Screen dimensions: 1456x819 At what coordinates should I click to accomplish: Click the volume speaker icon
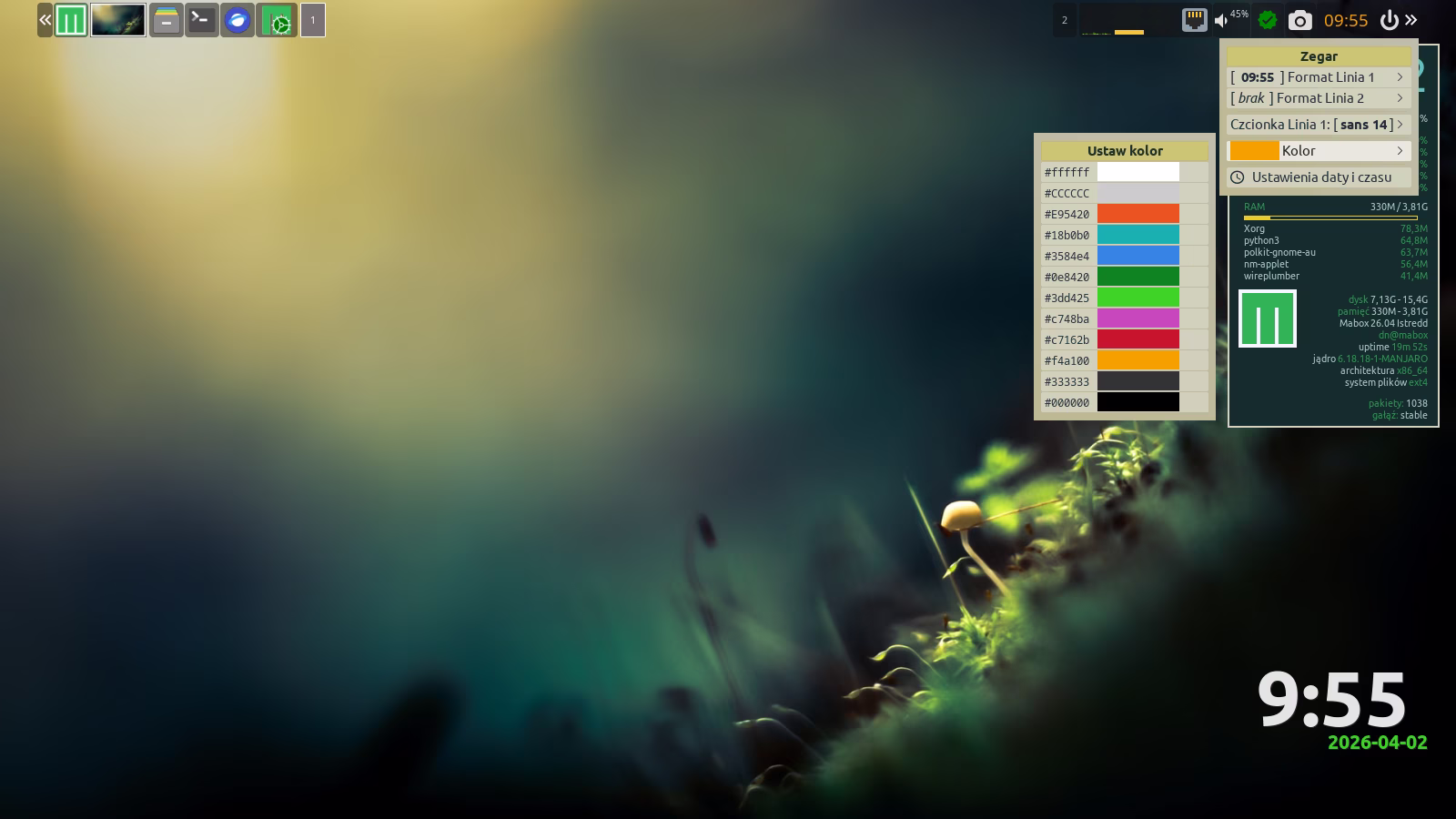(x=1221, y=20)
